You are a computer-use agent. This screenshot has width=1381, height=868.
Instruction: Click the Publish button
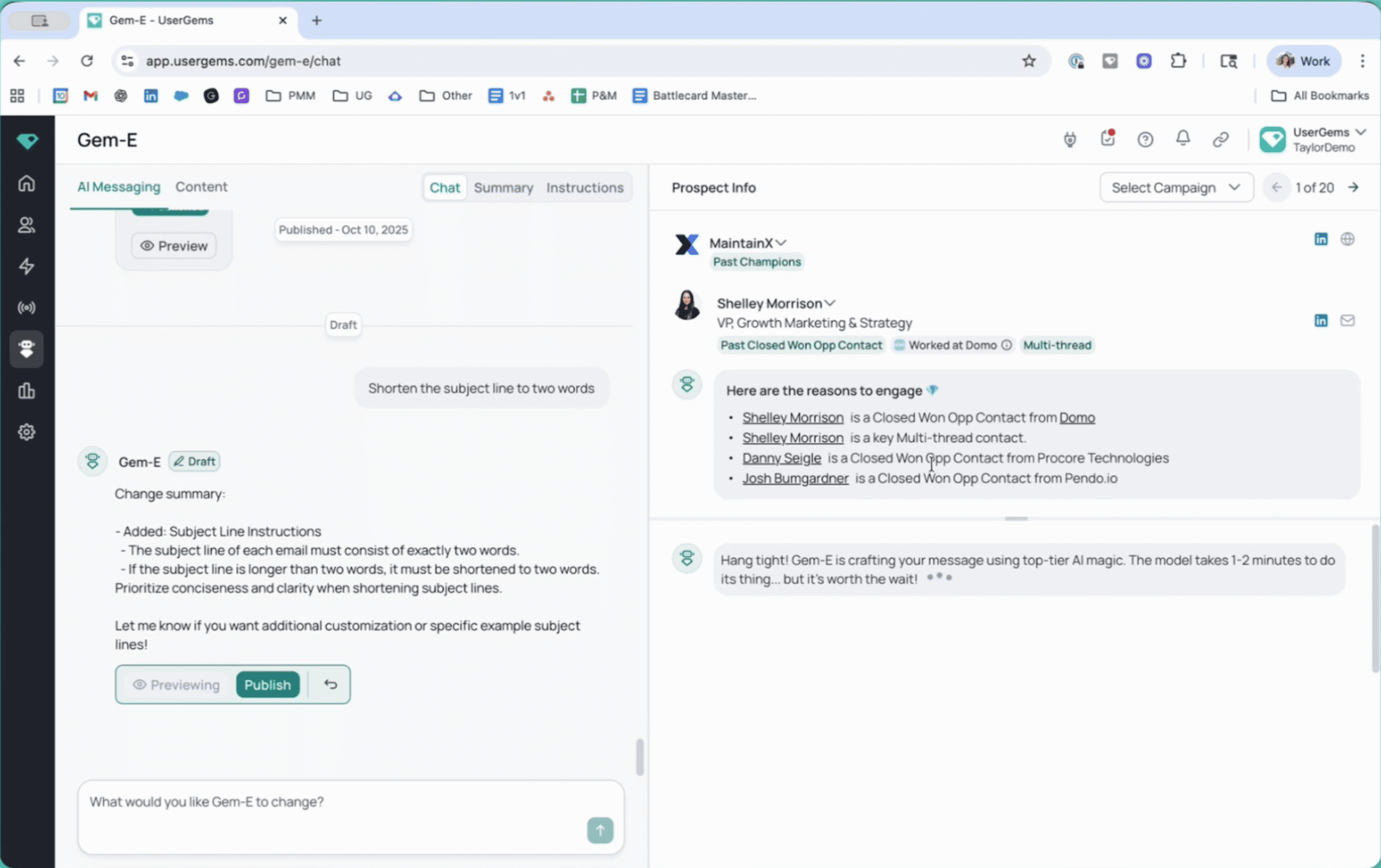(x=267, y=685)
